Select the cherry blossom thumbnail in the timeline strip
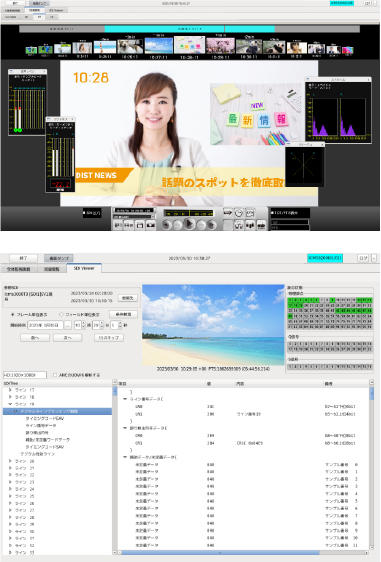Screen dimensions: 381x562 tap(220, 46)
